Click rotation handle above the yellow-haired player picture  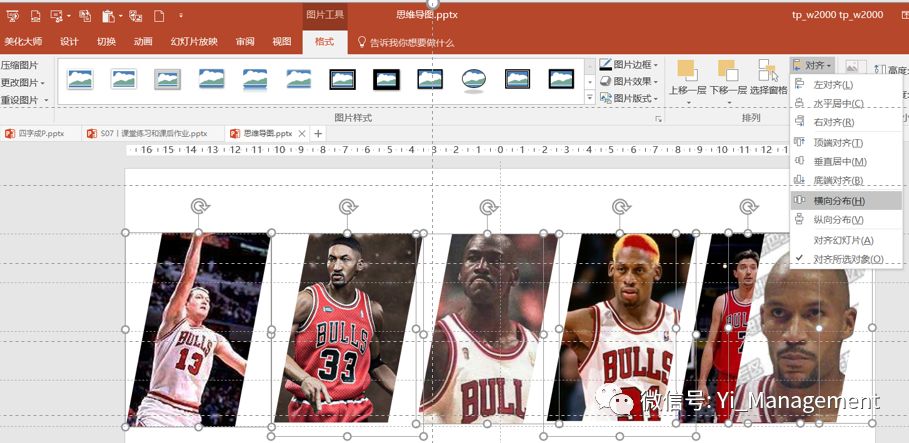(621, 206)
